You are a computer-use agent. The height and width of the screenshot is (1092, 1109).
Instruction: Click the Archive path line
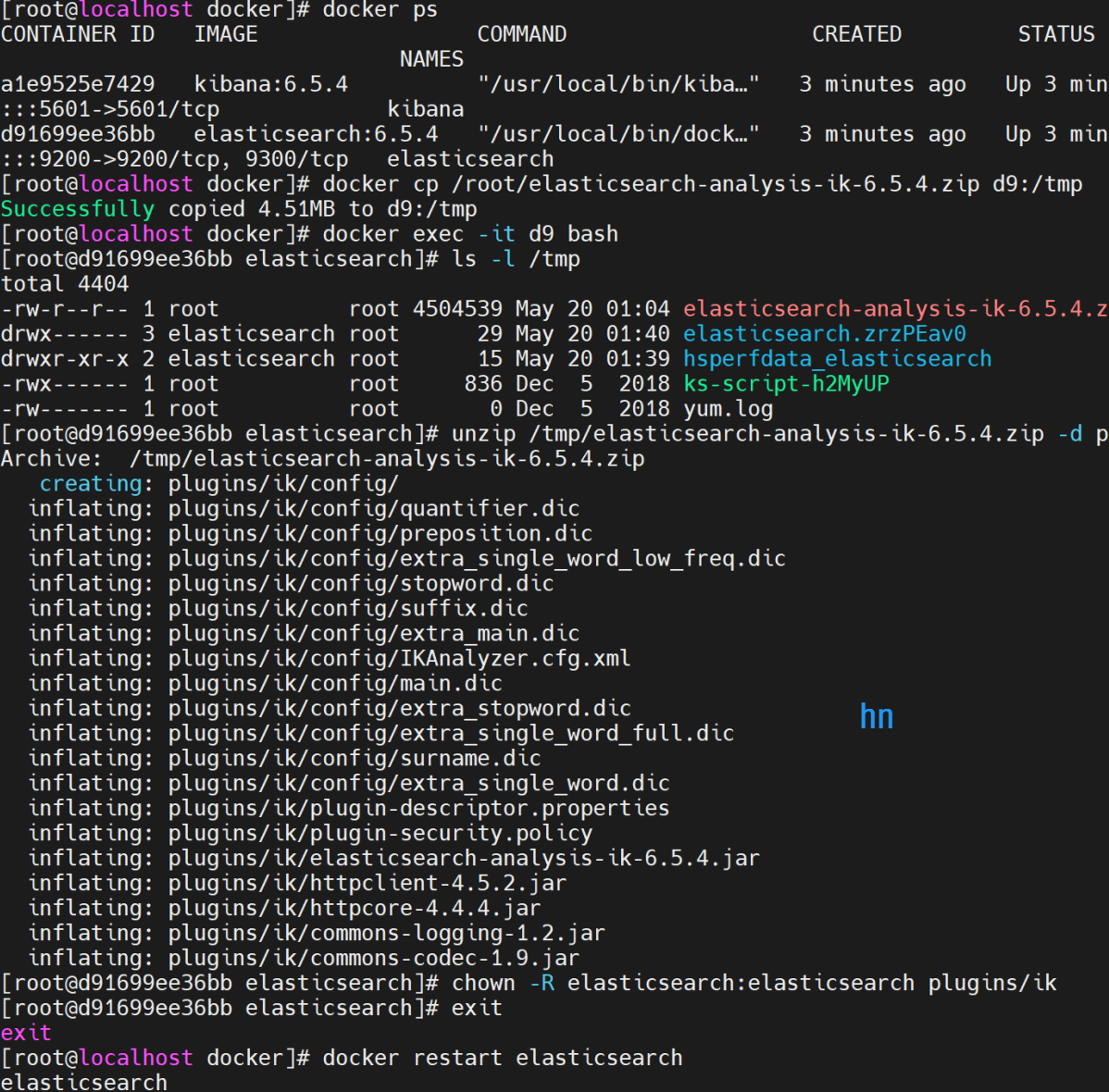pos(322,459)
